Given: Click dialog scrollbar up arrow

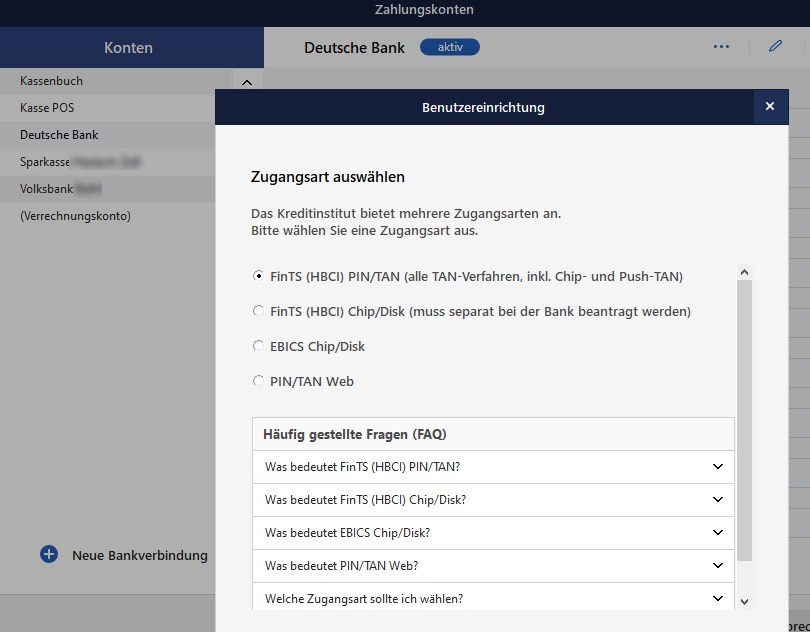Looking at the screenshot, I should (x=744, y=272).
